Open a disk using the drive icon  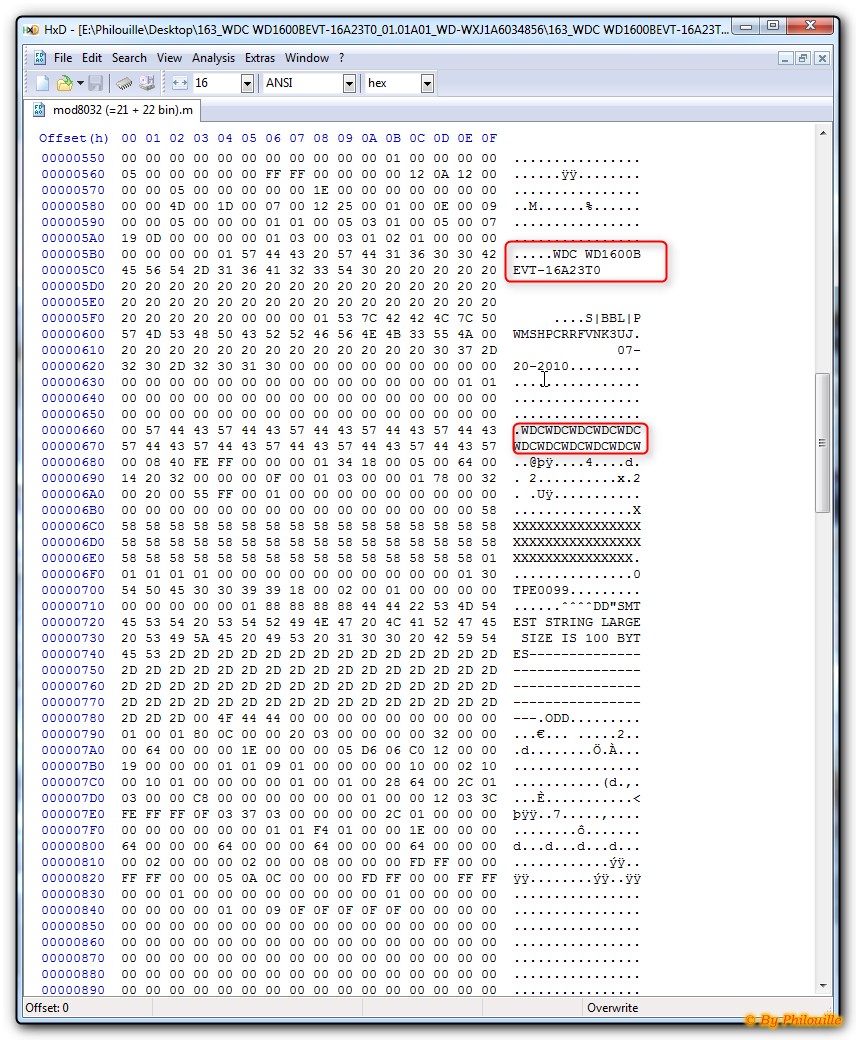[147, 84]
